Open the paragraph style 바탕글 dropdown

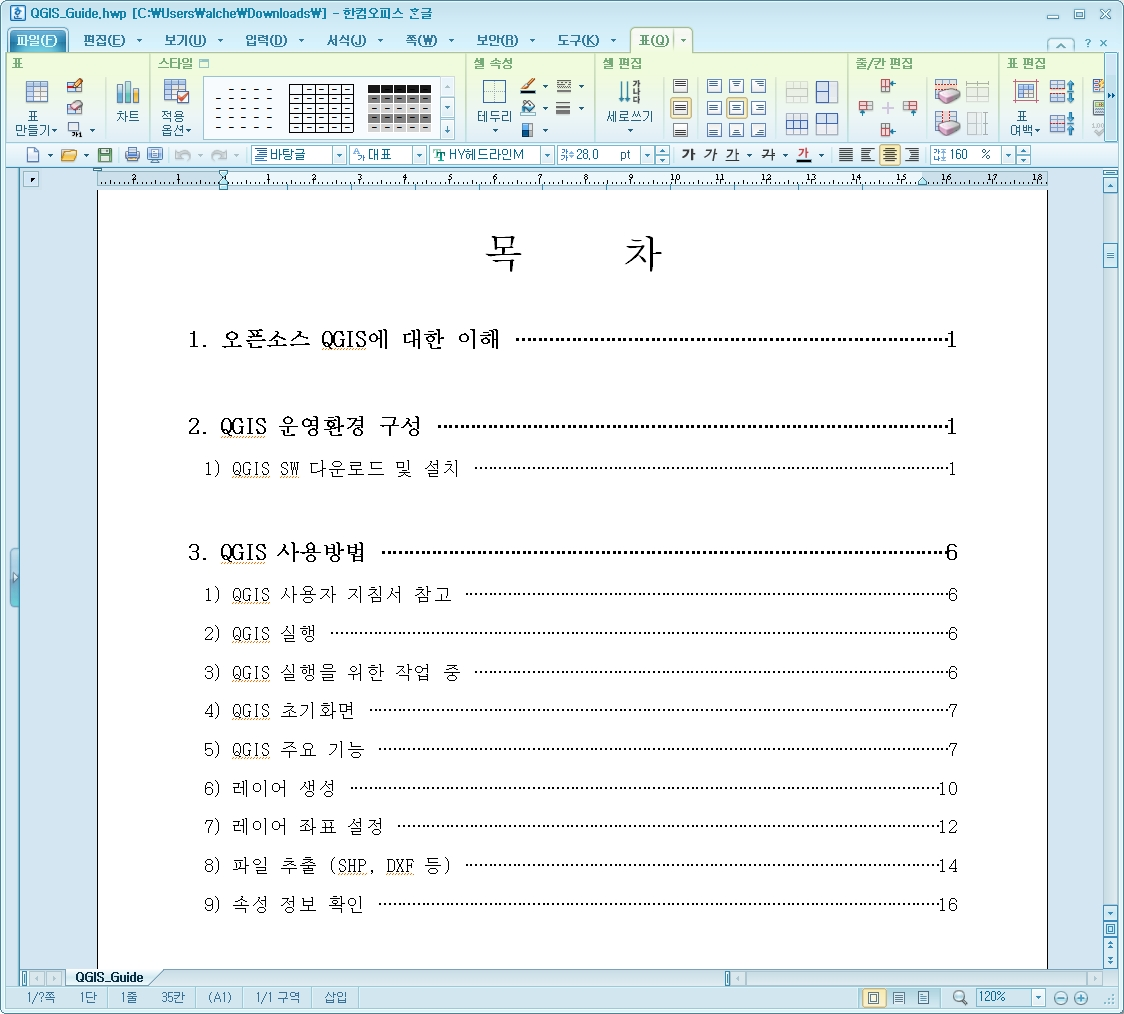tap(340, 155)
